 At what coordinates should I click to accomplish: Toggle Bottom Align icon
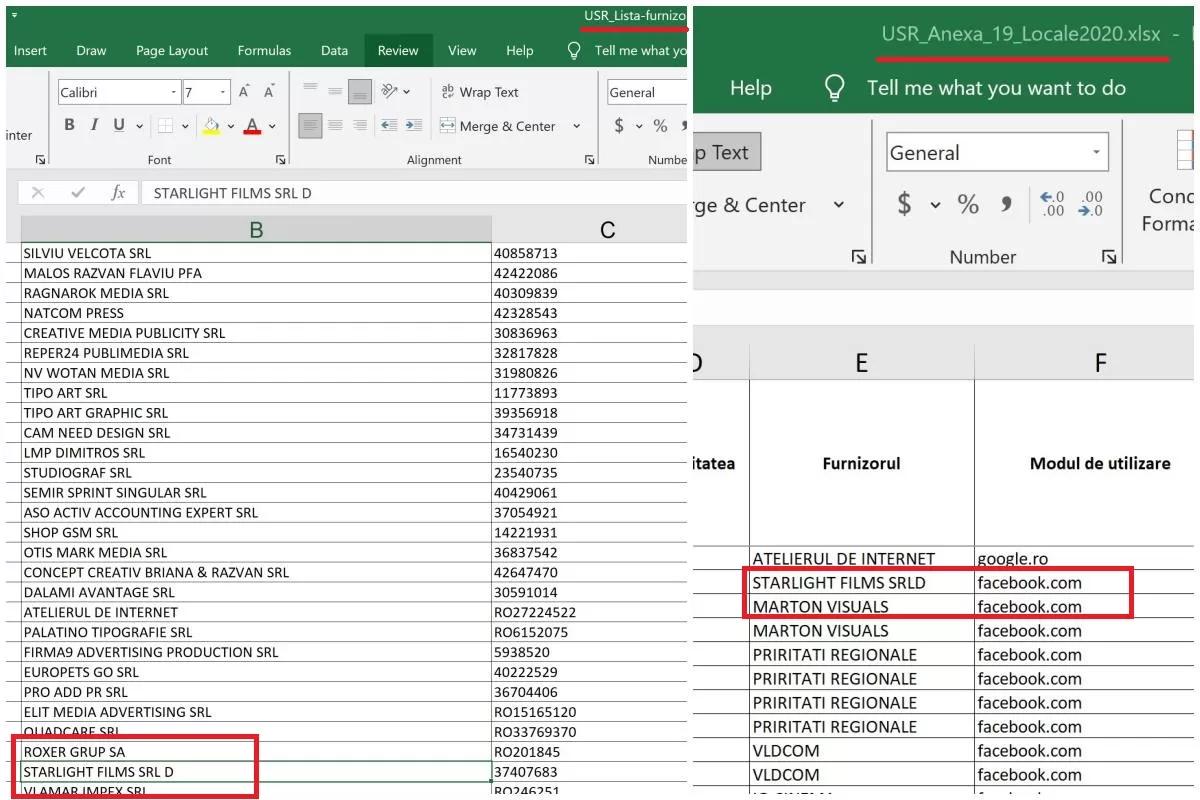point(360,92)
